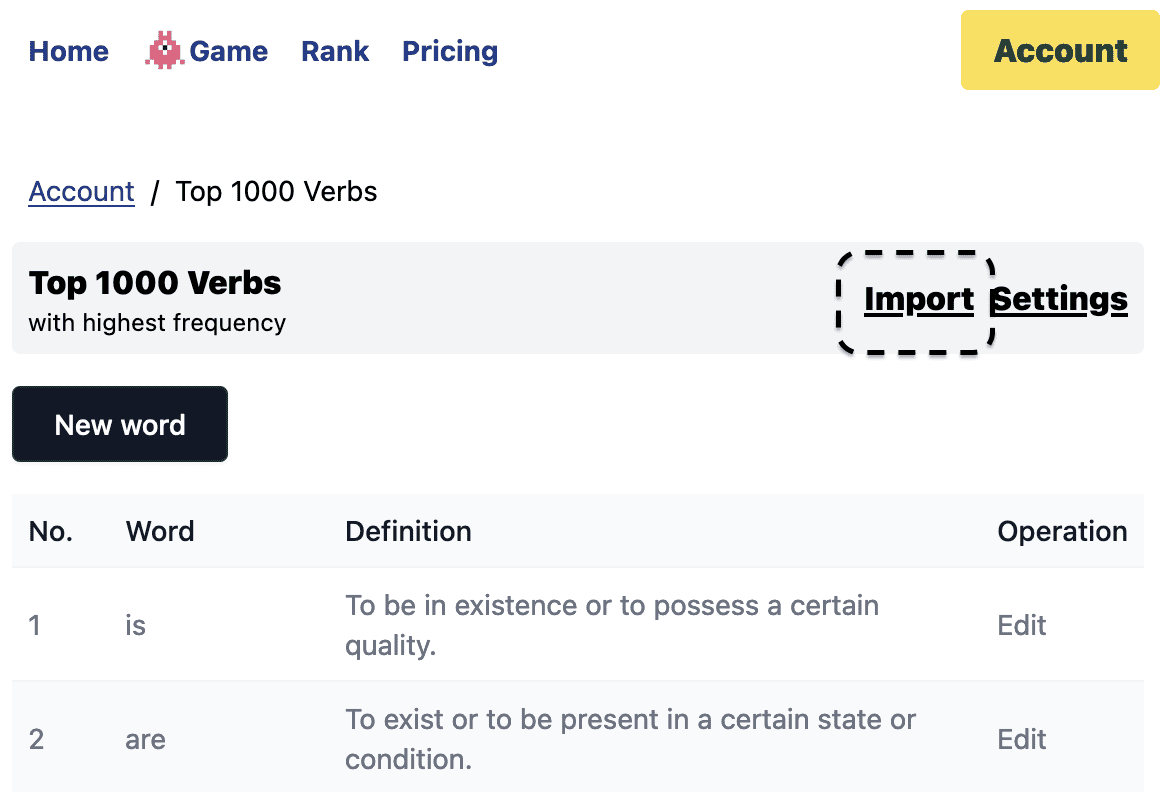
Task: Click the "with highest frequency" subtitle
Action: (157, 323)
